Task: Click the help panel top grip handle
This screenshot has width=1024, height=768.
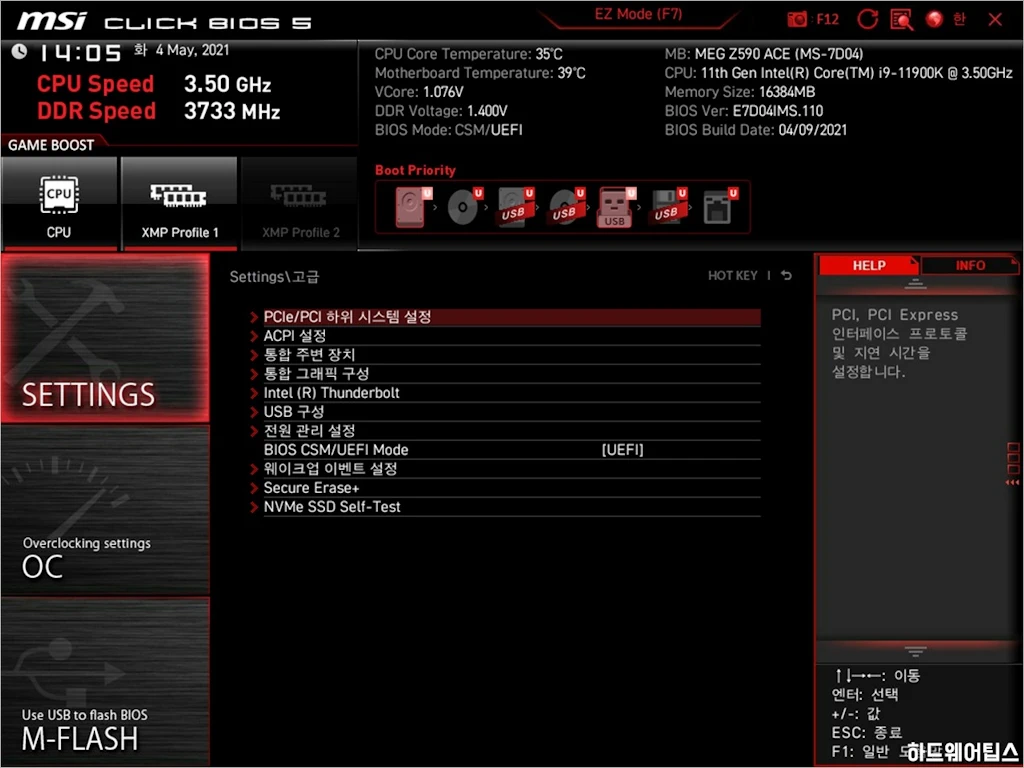Action: pos(915,283)
